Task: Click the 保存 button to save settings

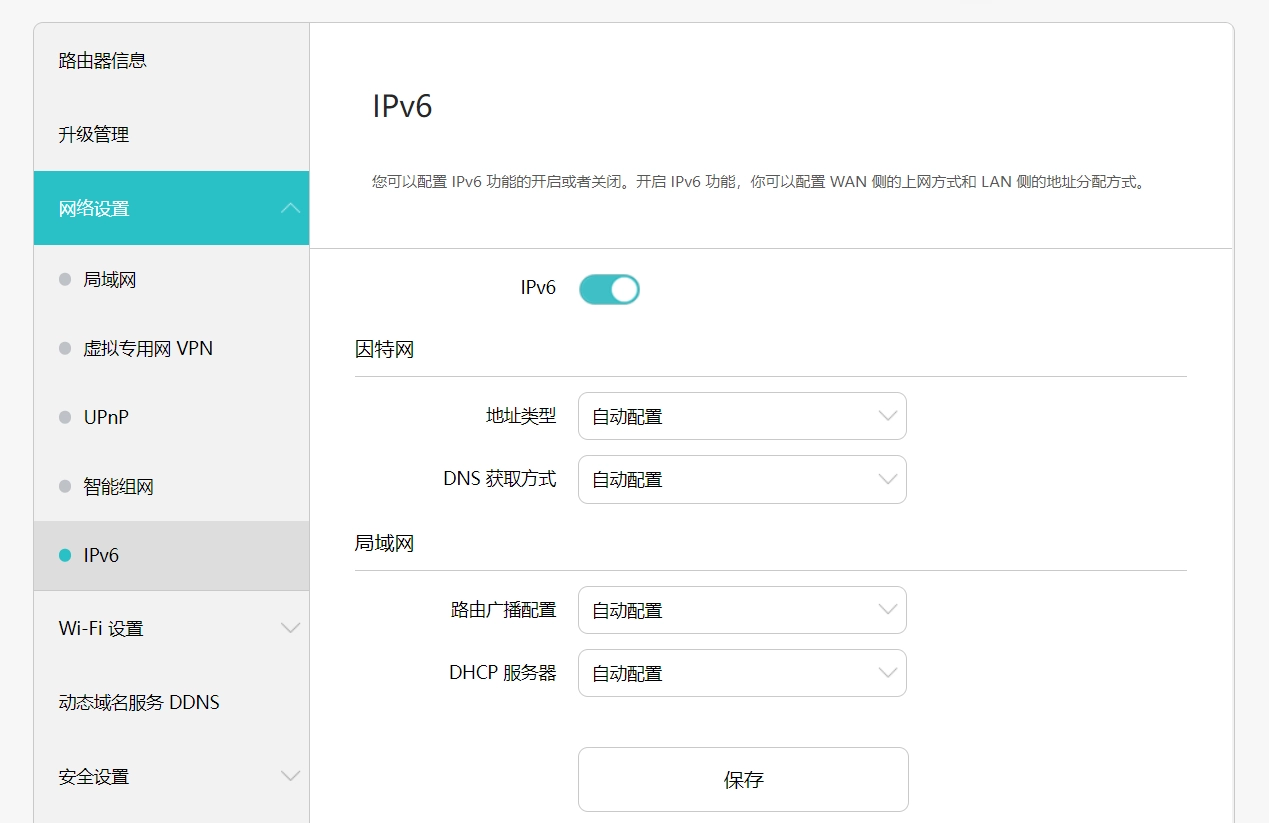Action: [742, 779]
